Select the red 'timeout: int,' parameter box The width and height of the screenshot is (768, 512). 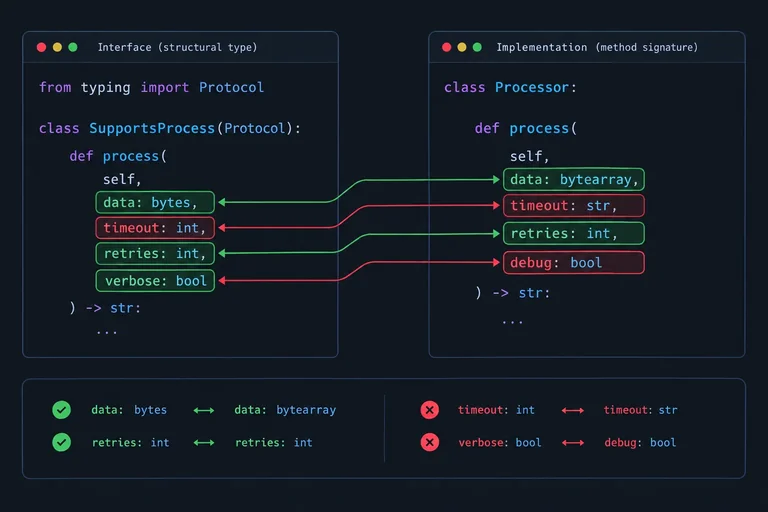click(155, 228)
